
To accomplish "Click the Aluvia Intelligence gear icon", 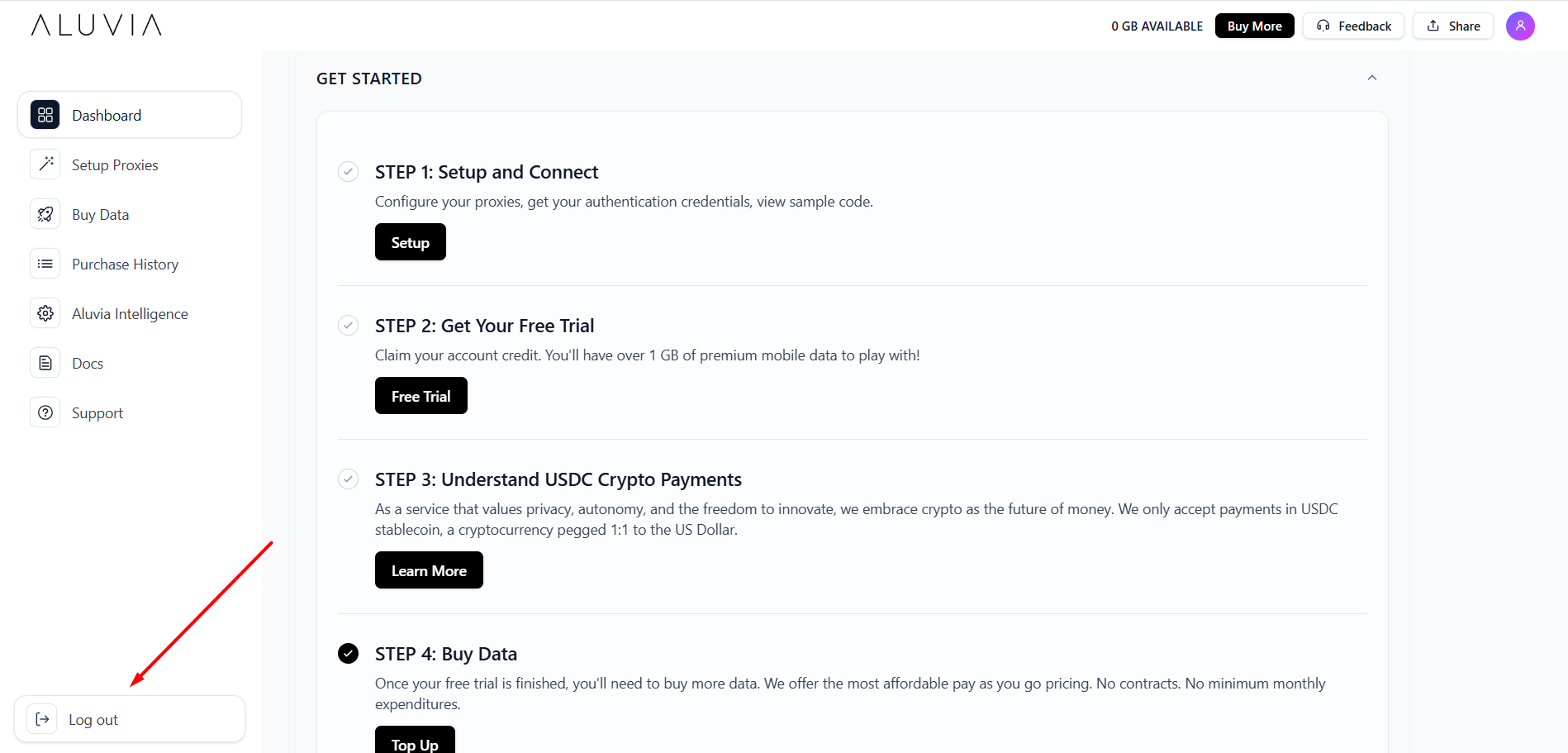I will [45, 313].
